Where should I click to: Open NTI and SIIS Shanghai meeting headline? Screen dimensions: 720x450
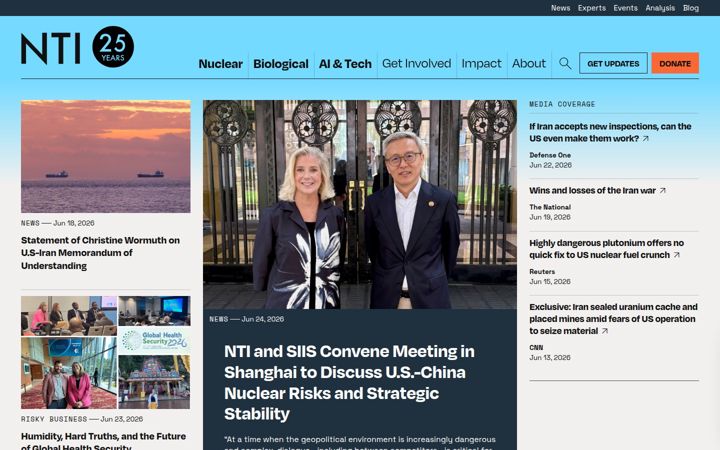pos(349,382)
